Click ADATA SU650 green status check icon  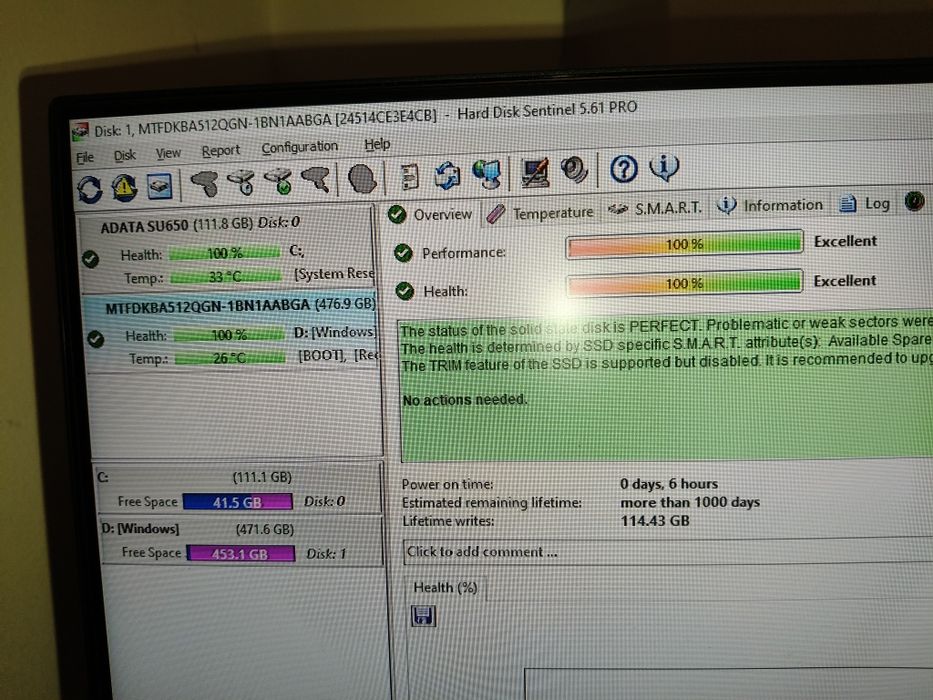90,259
